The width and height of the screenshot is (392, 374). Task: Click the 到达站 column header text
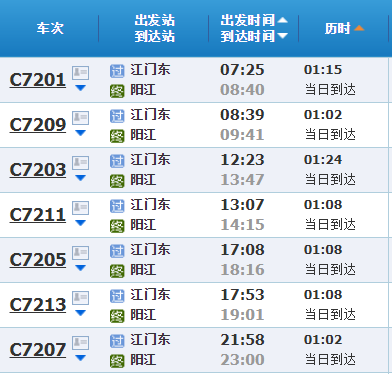155,36
